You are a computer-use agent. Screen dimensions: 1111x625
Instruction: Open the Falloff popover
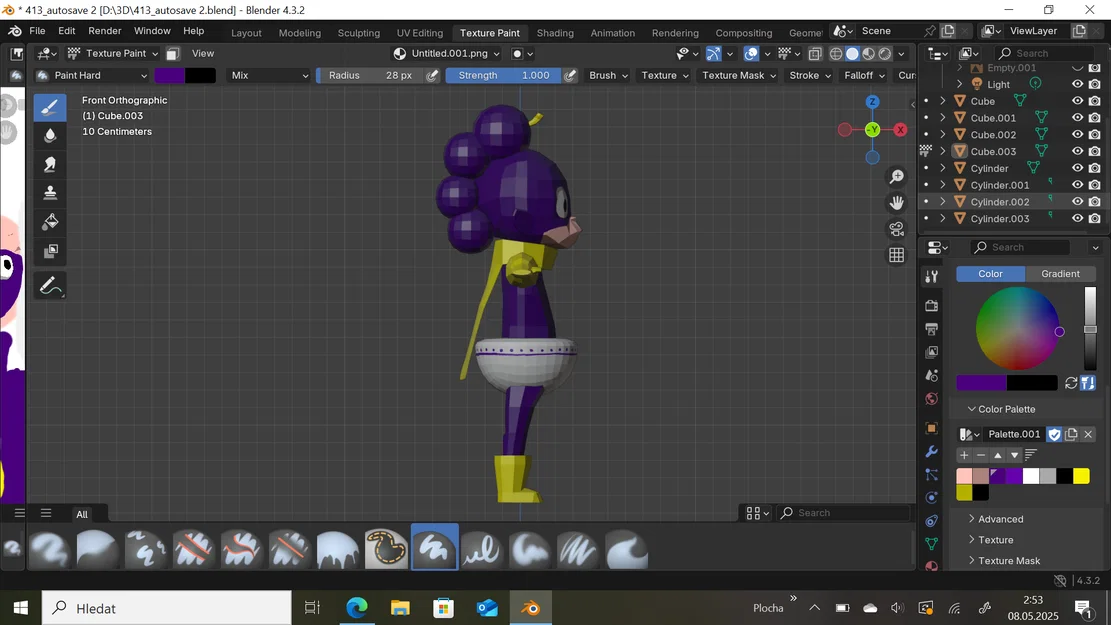(x=864, y=75)
